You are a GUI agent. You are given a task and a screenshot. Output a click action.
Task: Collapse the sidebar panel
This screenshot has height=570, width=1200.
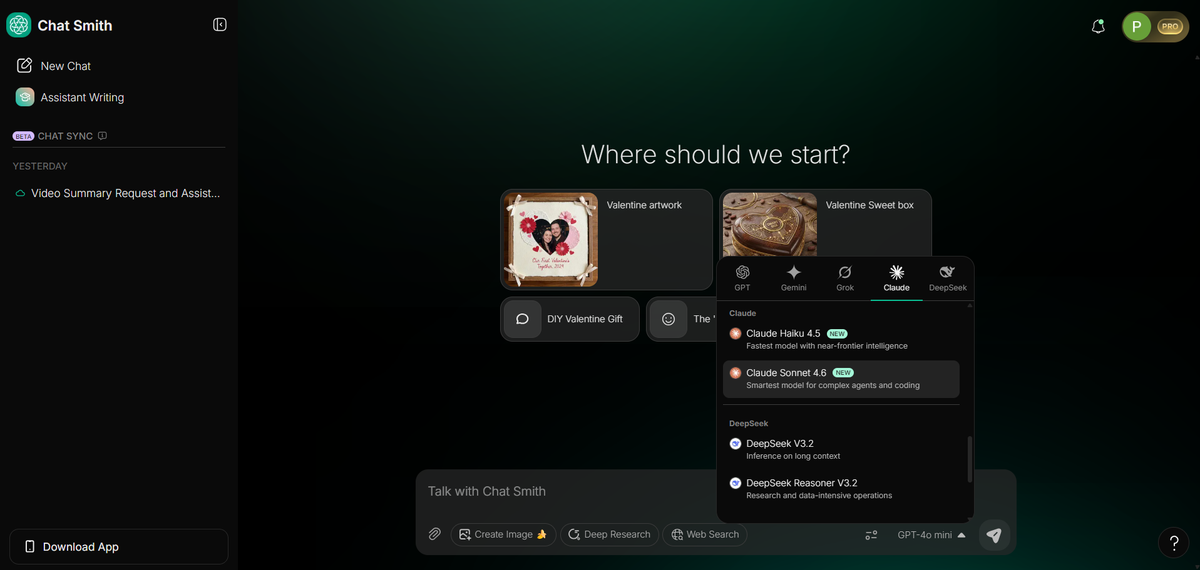click(x=220, y=25)
